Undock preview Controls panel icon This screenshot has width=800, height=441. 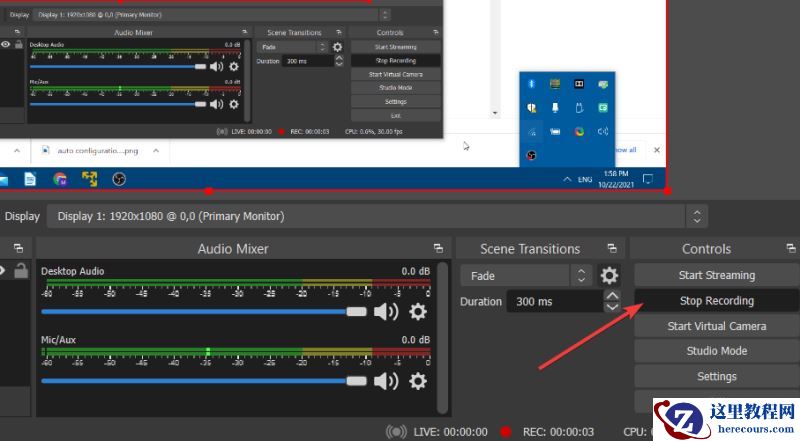435,32
